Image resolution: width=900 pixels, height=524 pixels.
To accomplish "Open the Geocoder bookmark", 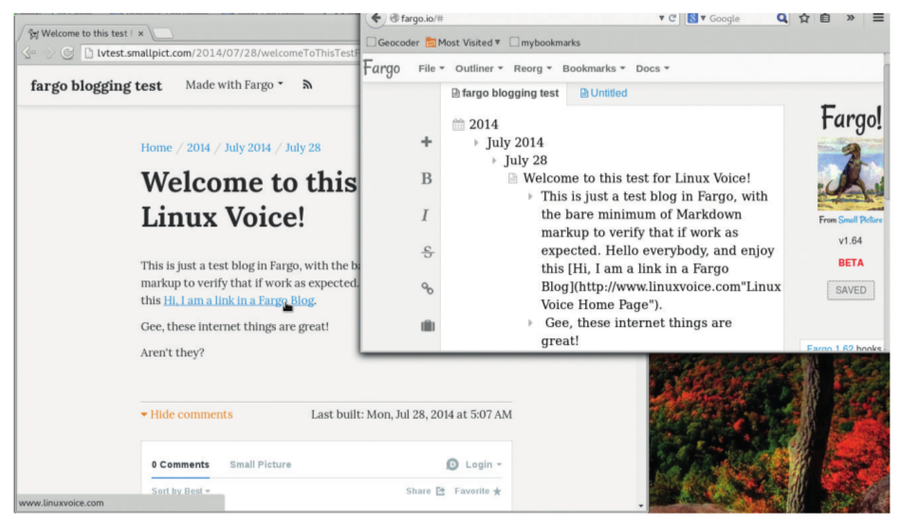I will click(393, 42).
